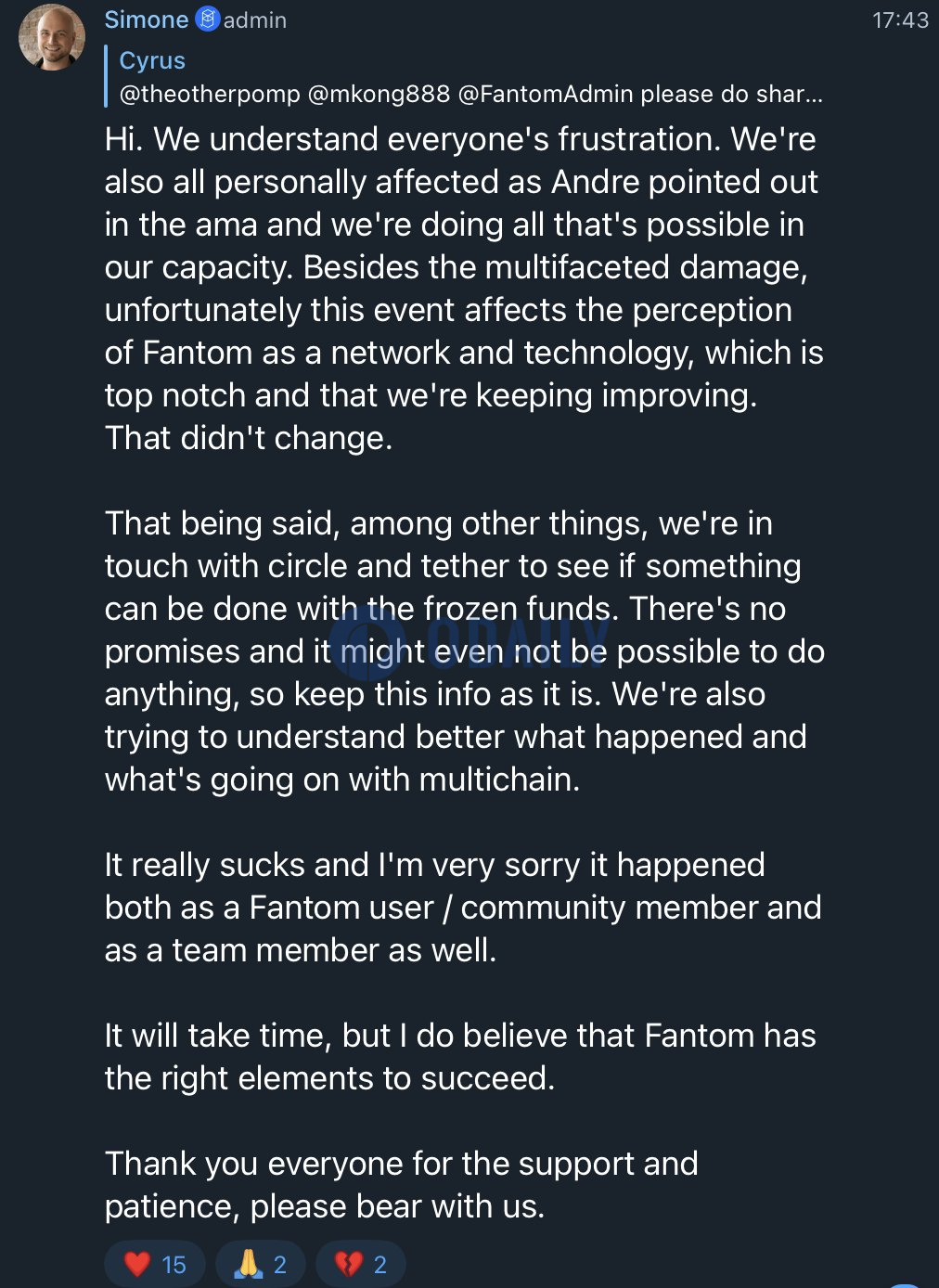Screen dimensions: 939x1288
Task: Select the paragraph starting 'Hi. We understand'
Action: (x=464, y=289)
